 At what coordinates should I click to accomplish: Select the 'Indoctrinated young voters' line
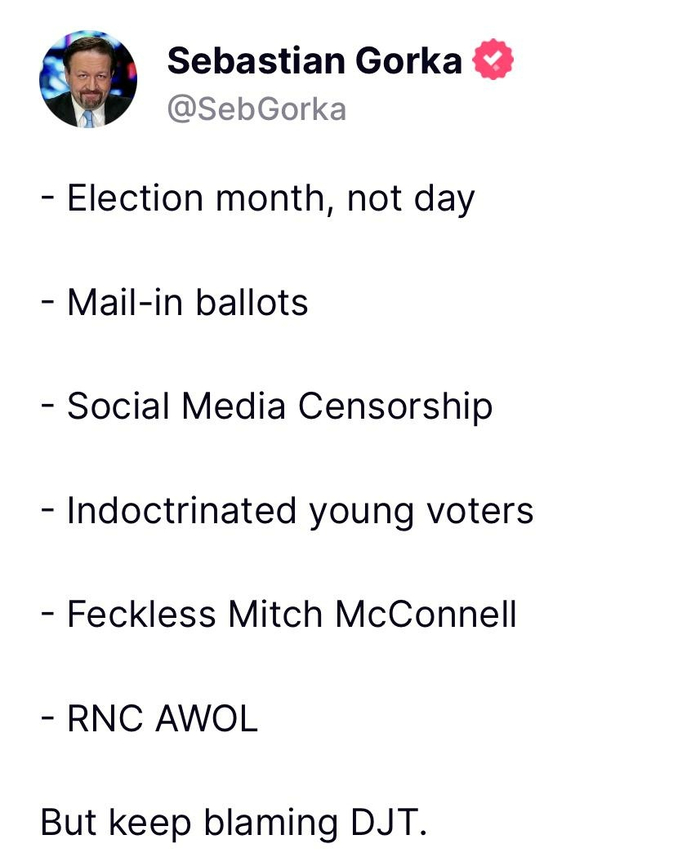pyautogui.click(x=289, y=511)
